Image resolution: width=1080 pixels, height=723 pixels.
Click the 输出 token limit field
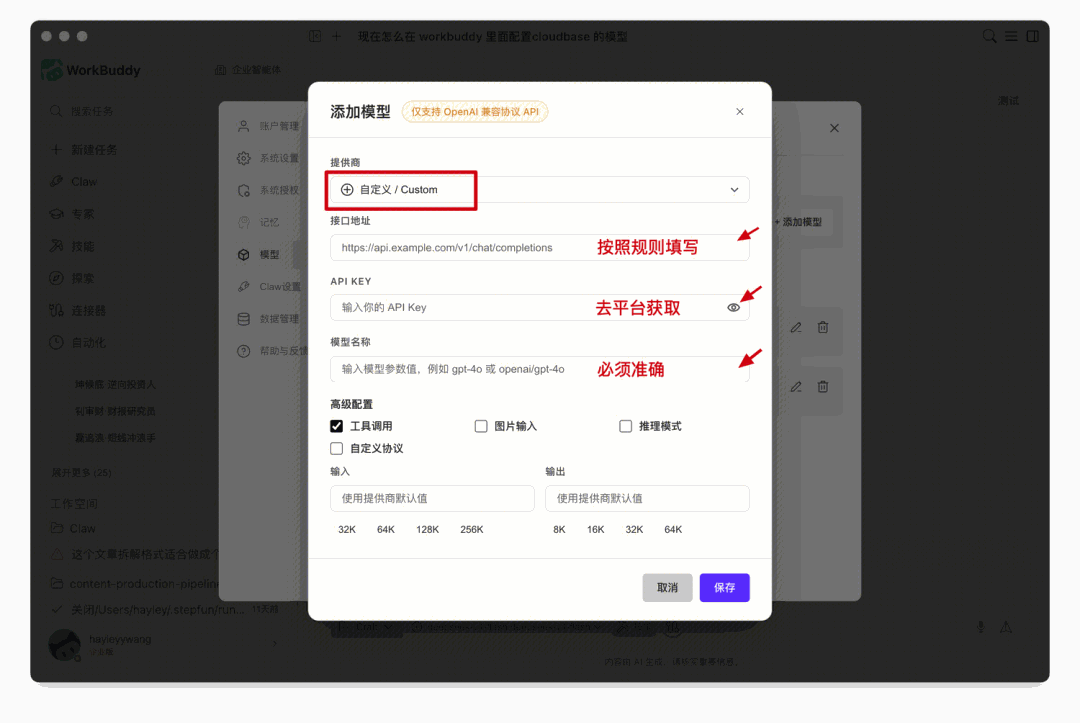point(647,498)
